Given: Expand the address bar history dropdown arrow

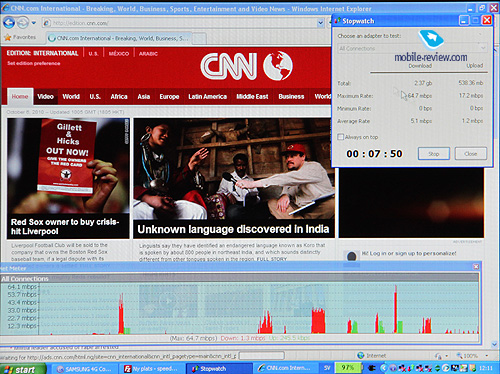Looking at the screenshot, I should (x=320, y=23).
